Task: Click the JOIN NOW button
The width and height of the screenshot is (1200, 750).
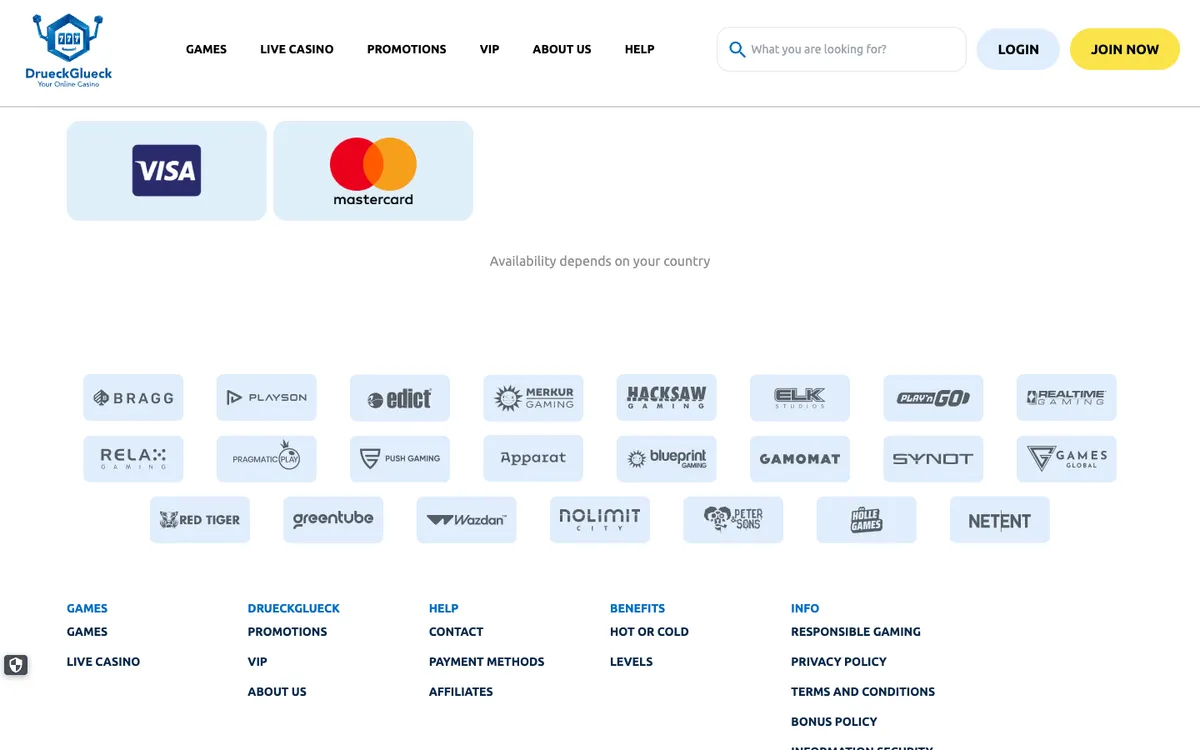Action: pos(1125,49)
